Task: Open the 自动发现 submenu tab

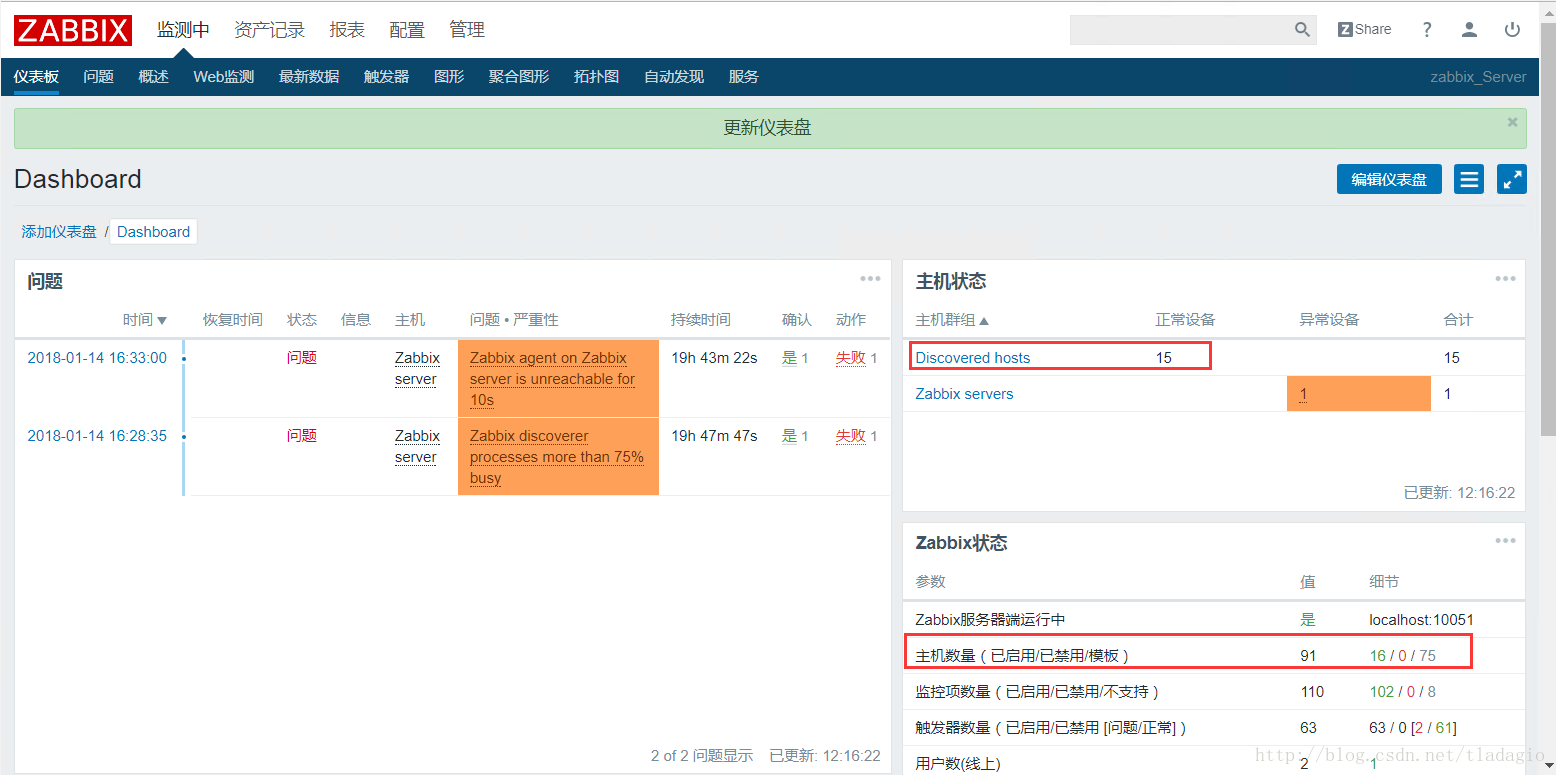Action: [674, 77]
